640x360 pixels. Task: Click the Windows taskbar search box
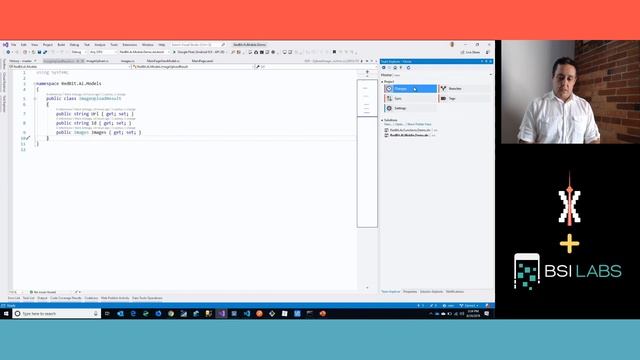click(x=57, y=313)
